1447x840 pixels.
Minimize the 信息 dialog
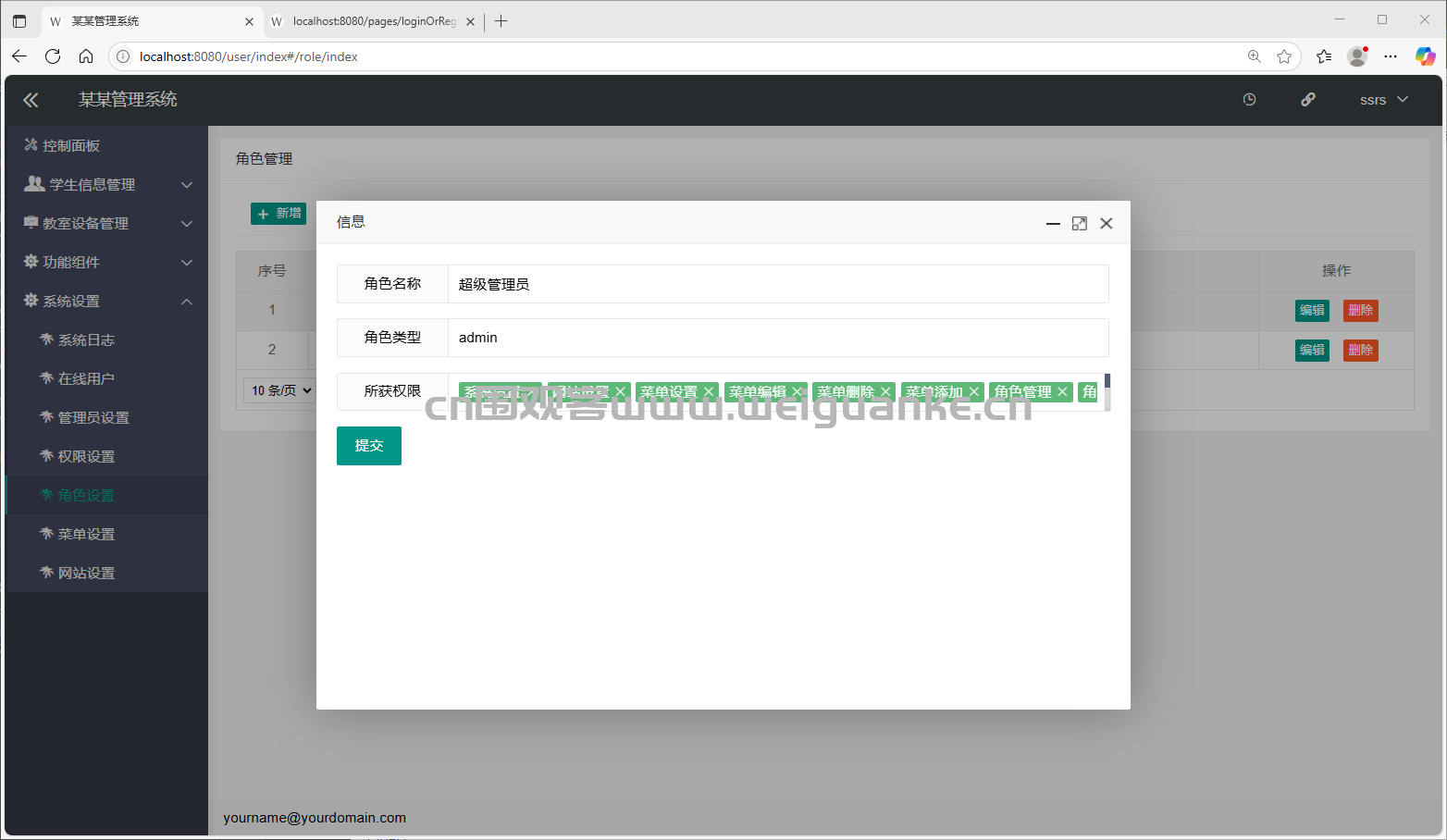1053,223
